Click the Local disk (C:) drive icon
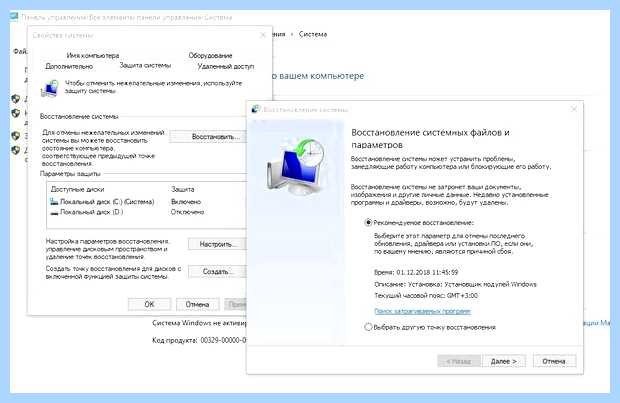Viewport: 620px width, 403px height. 54,202
